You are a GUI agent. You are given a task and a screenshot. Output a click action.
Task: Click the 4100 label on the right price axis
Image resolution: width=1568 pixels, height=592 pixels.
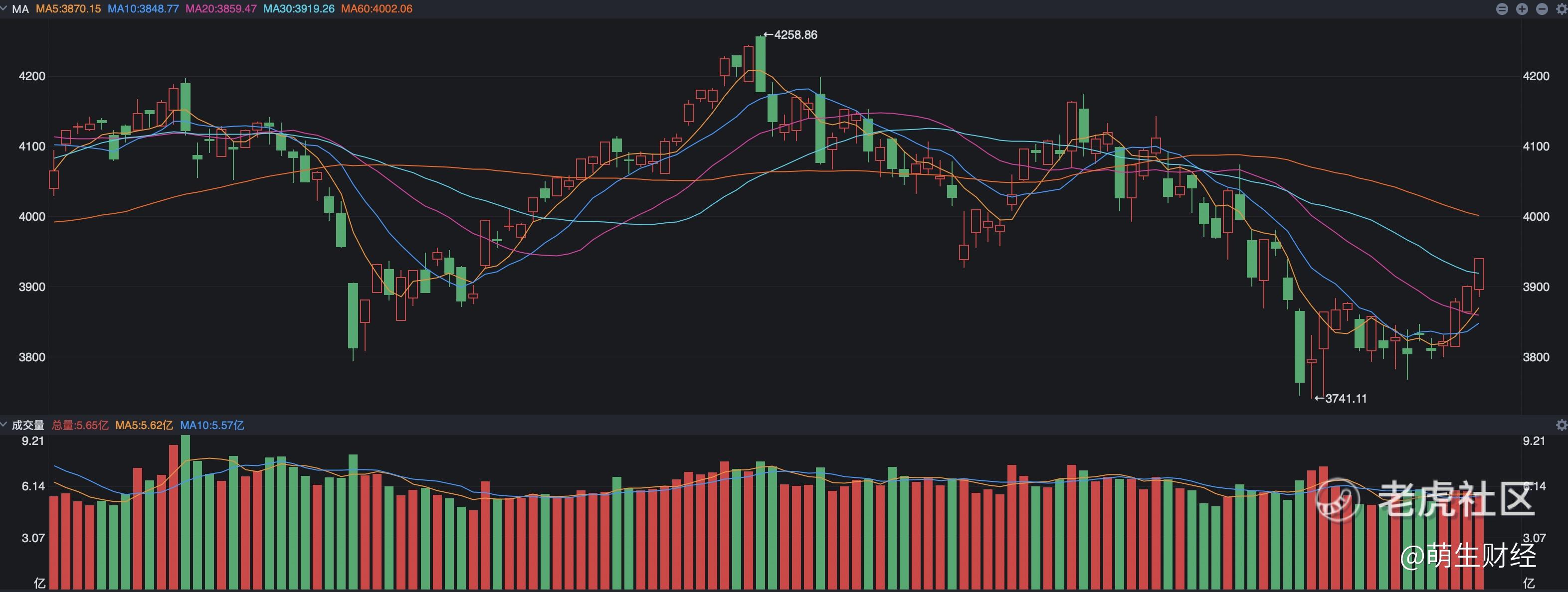(x=1537, y=147)
